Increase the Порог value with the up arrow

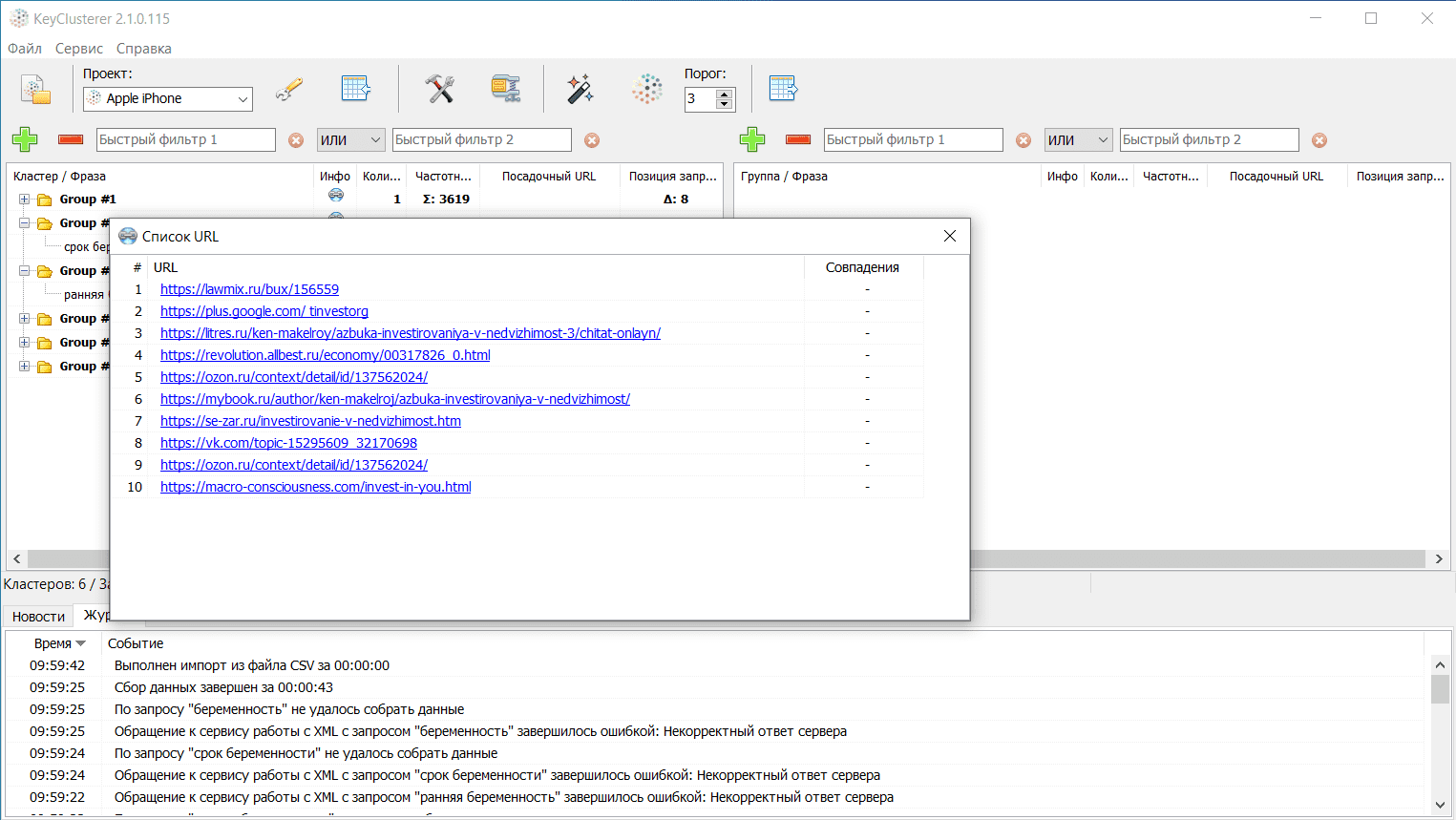[725, 94]
